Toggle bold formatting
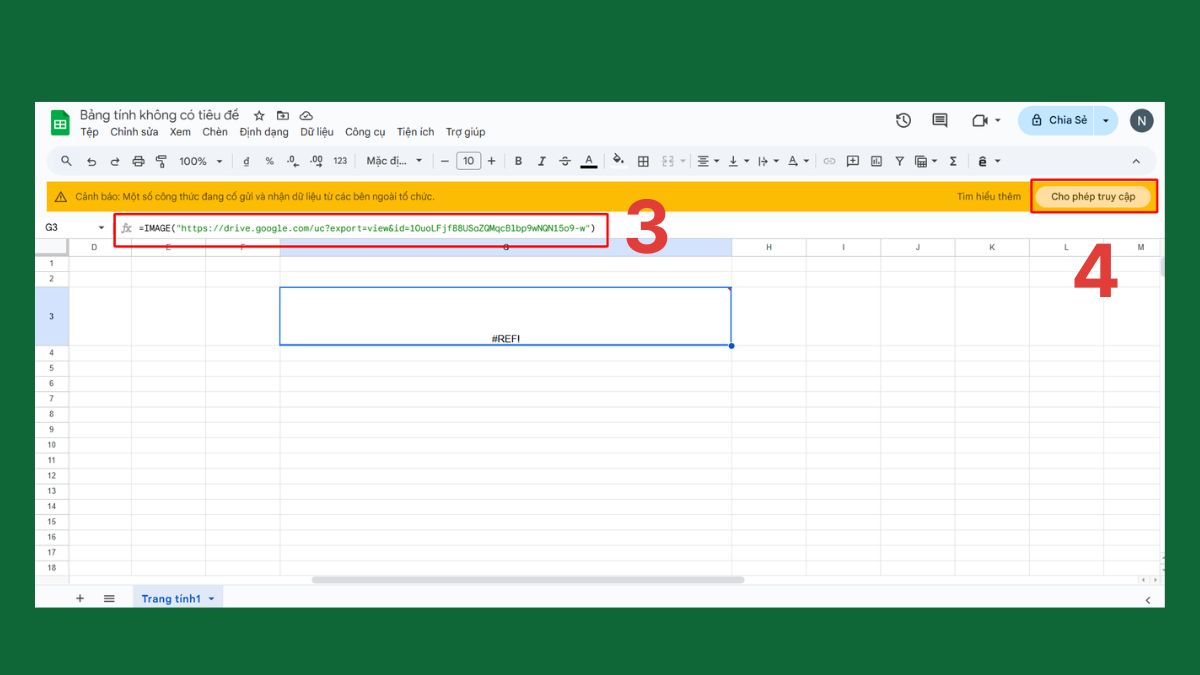1200x675 pixels. [518, 161]
